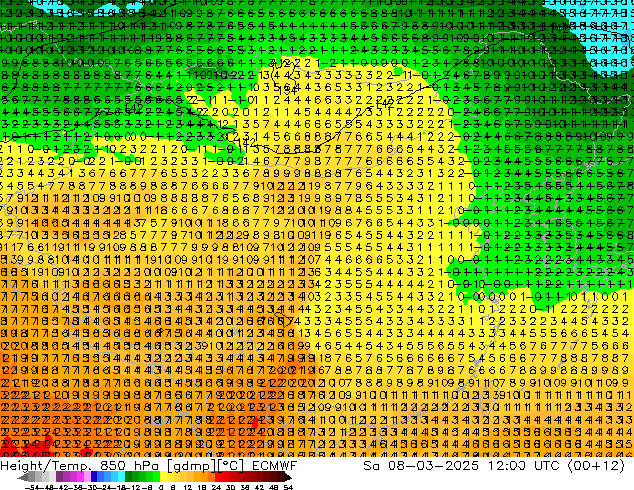The image size is (634, 490).
Task: Click the date "08-03-2025"
Action: tap(433, 466)
